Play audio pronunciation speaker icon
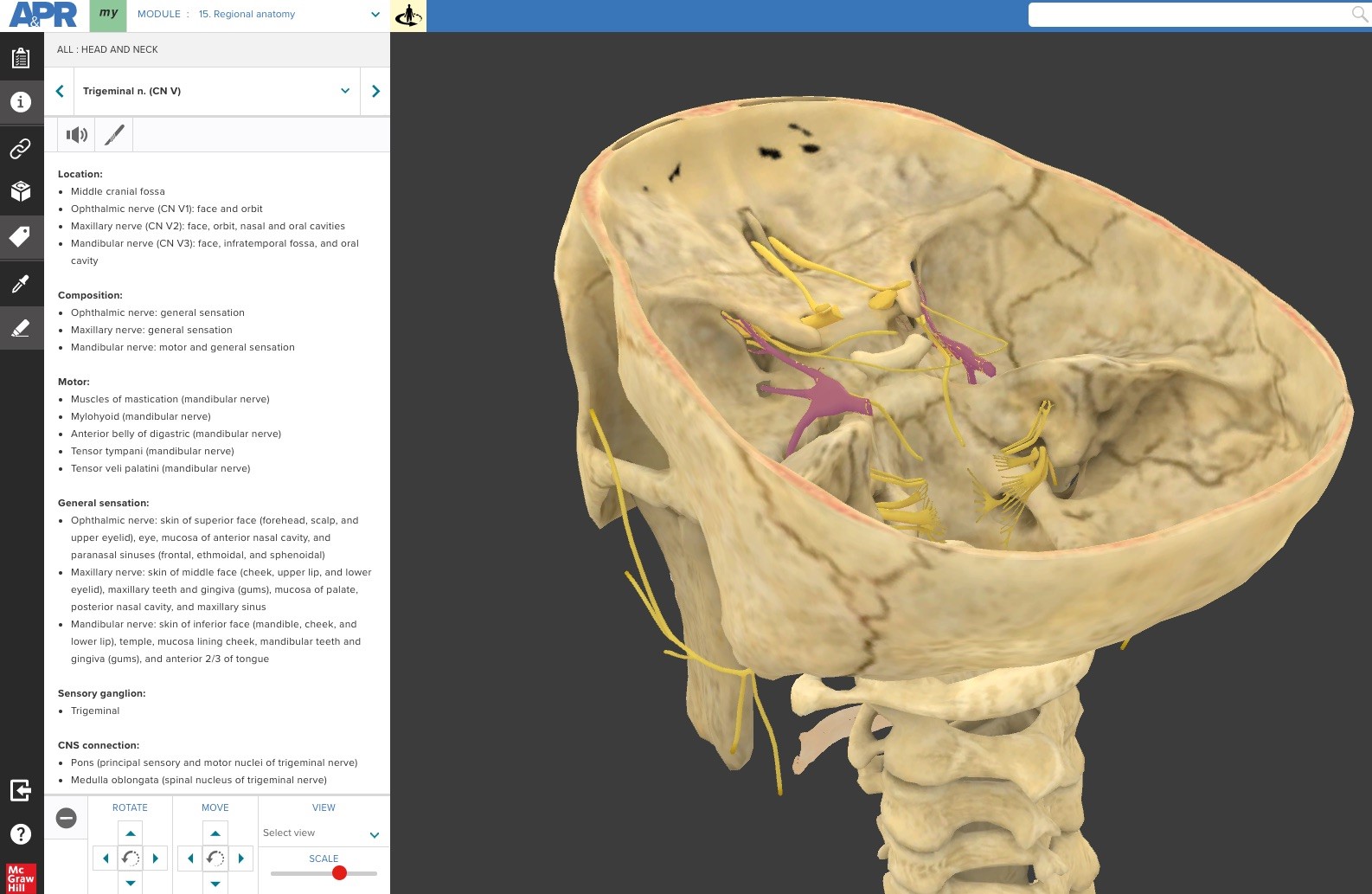The height and width of the screenshot is (894, 1372). point(77,134)
